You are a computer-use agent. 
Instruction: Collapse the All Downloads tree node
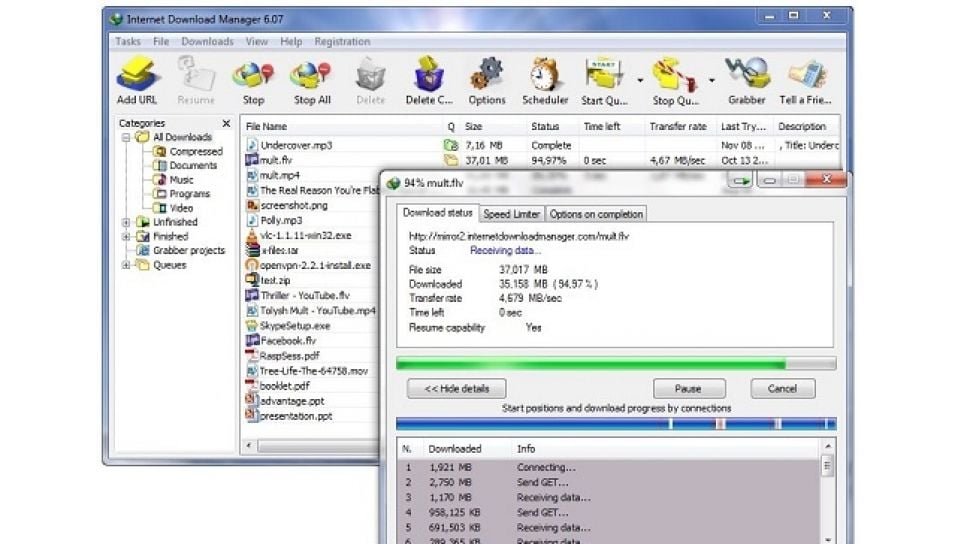click(126, 137)
